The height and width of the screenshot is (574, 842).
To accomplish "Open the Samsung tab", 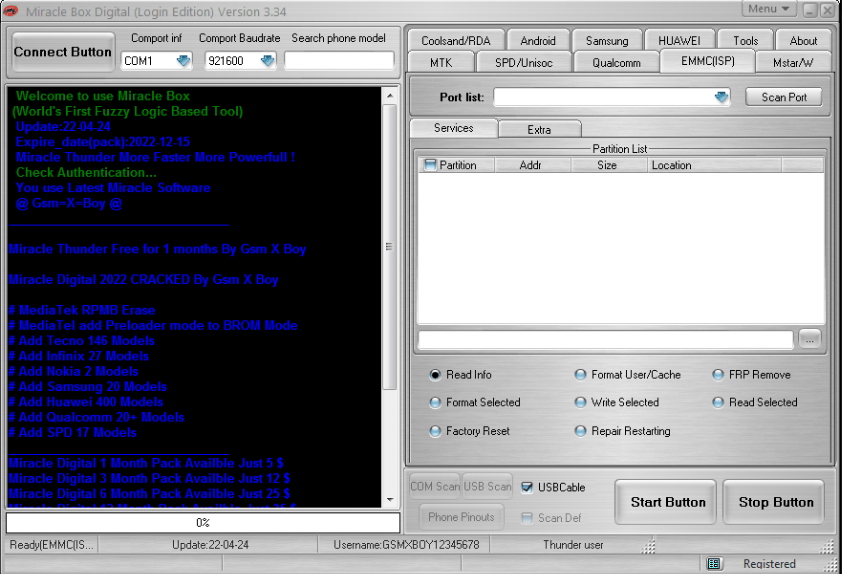I will coord(607,40).
